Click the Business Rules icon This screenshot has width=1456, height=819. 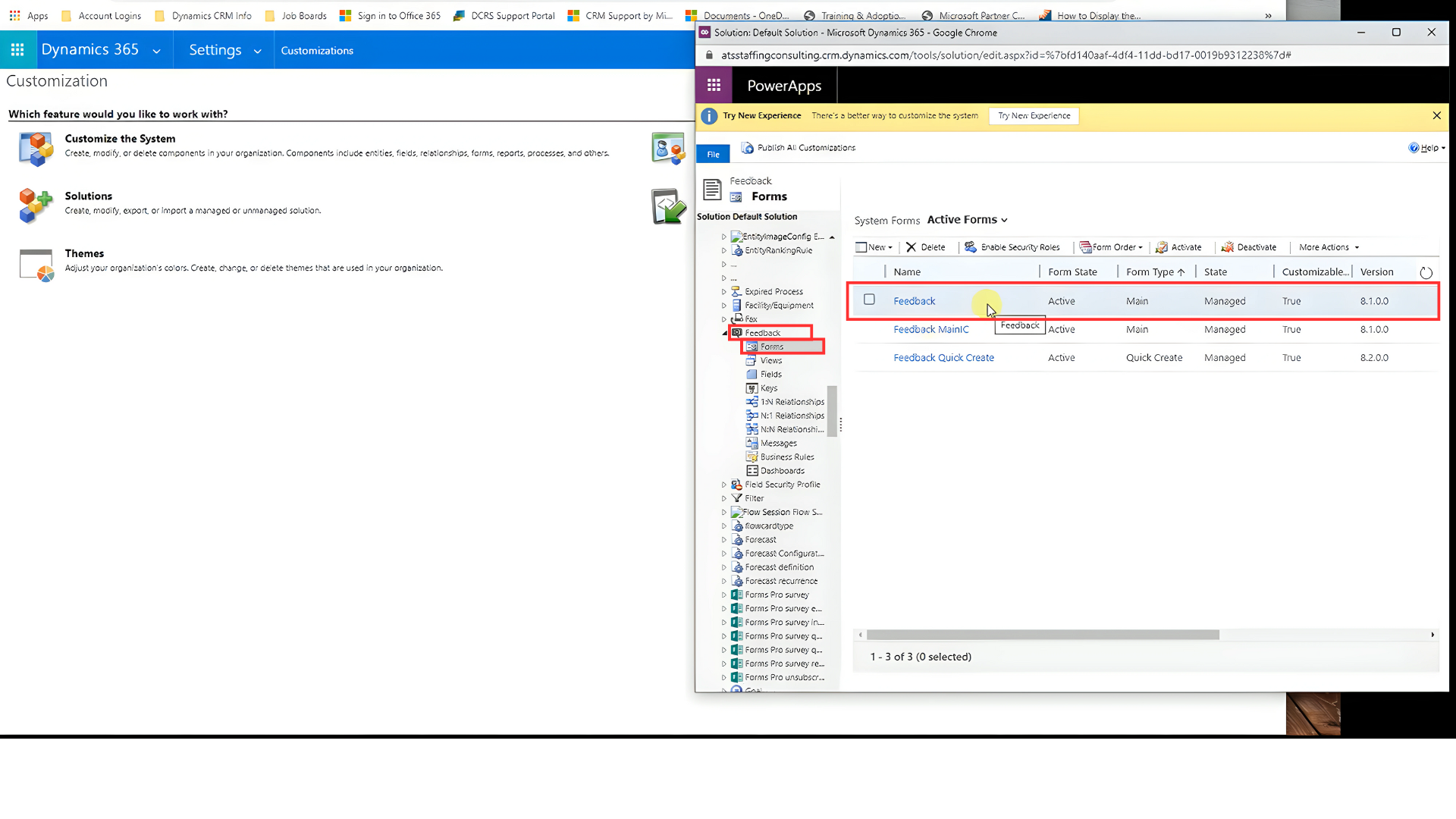point(752,457)
